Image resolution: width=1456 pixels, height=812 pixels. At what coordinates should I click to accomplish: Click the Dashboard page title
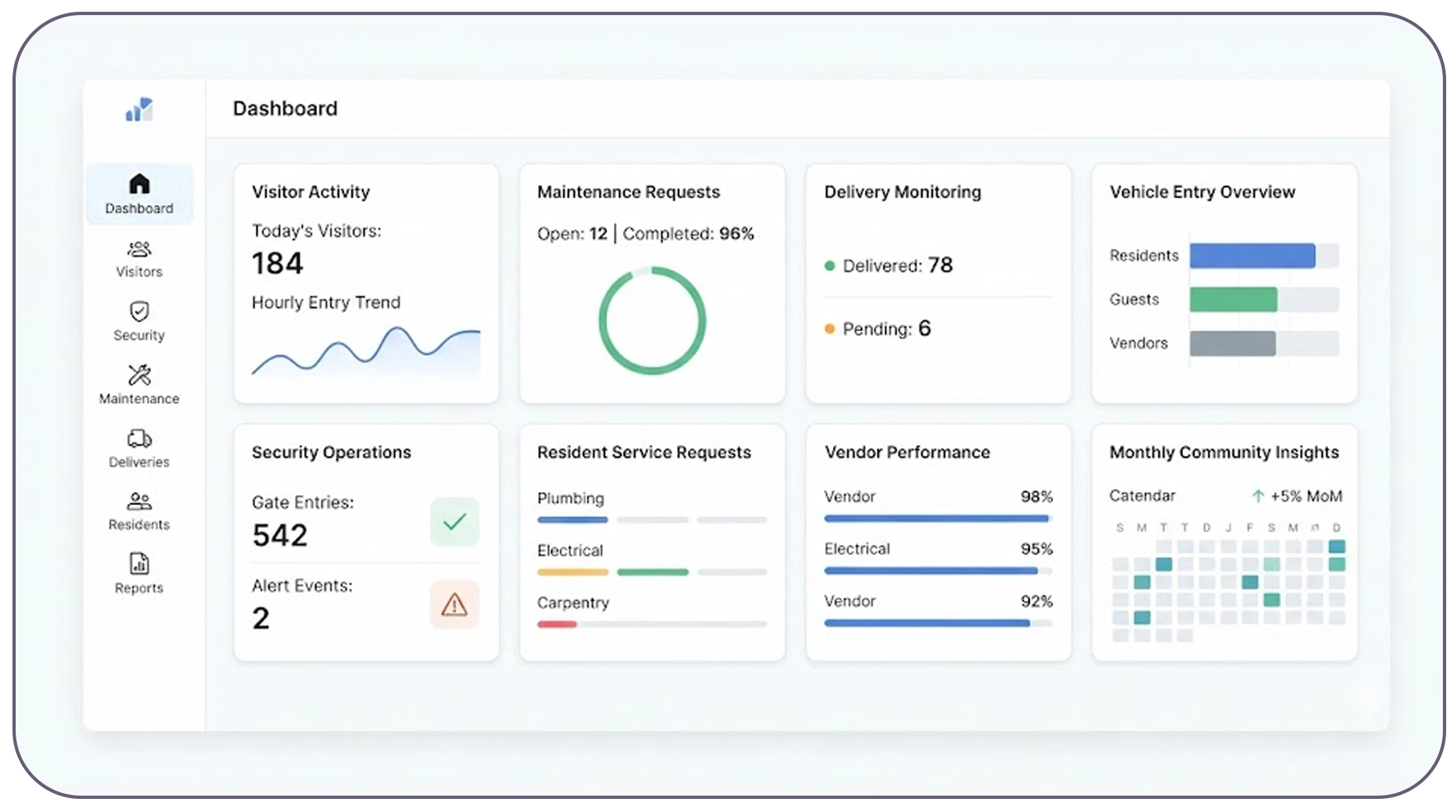tap(285, 108)
